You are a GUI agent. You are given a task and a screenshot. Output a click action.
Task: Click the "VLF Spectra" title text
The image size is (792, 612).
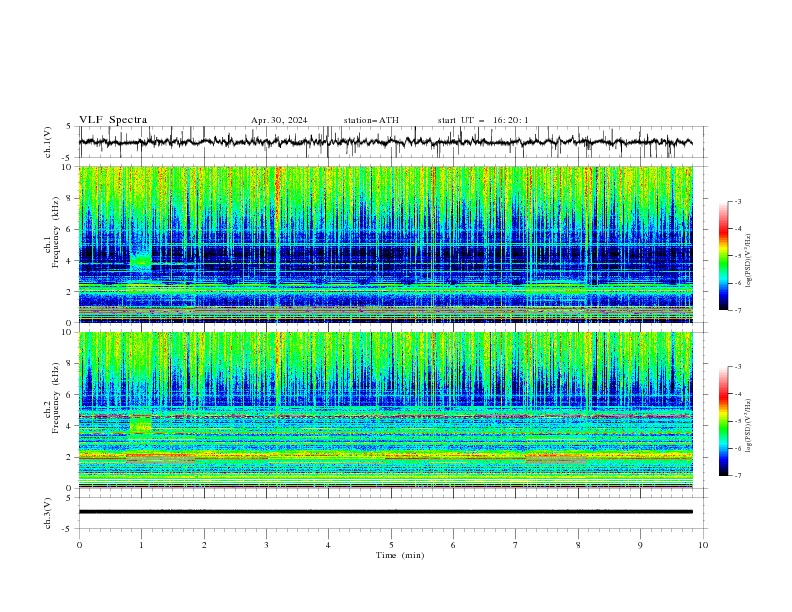113,120
